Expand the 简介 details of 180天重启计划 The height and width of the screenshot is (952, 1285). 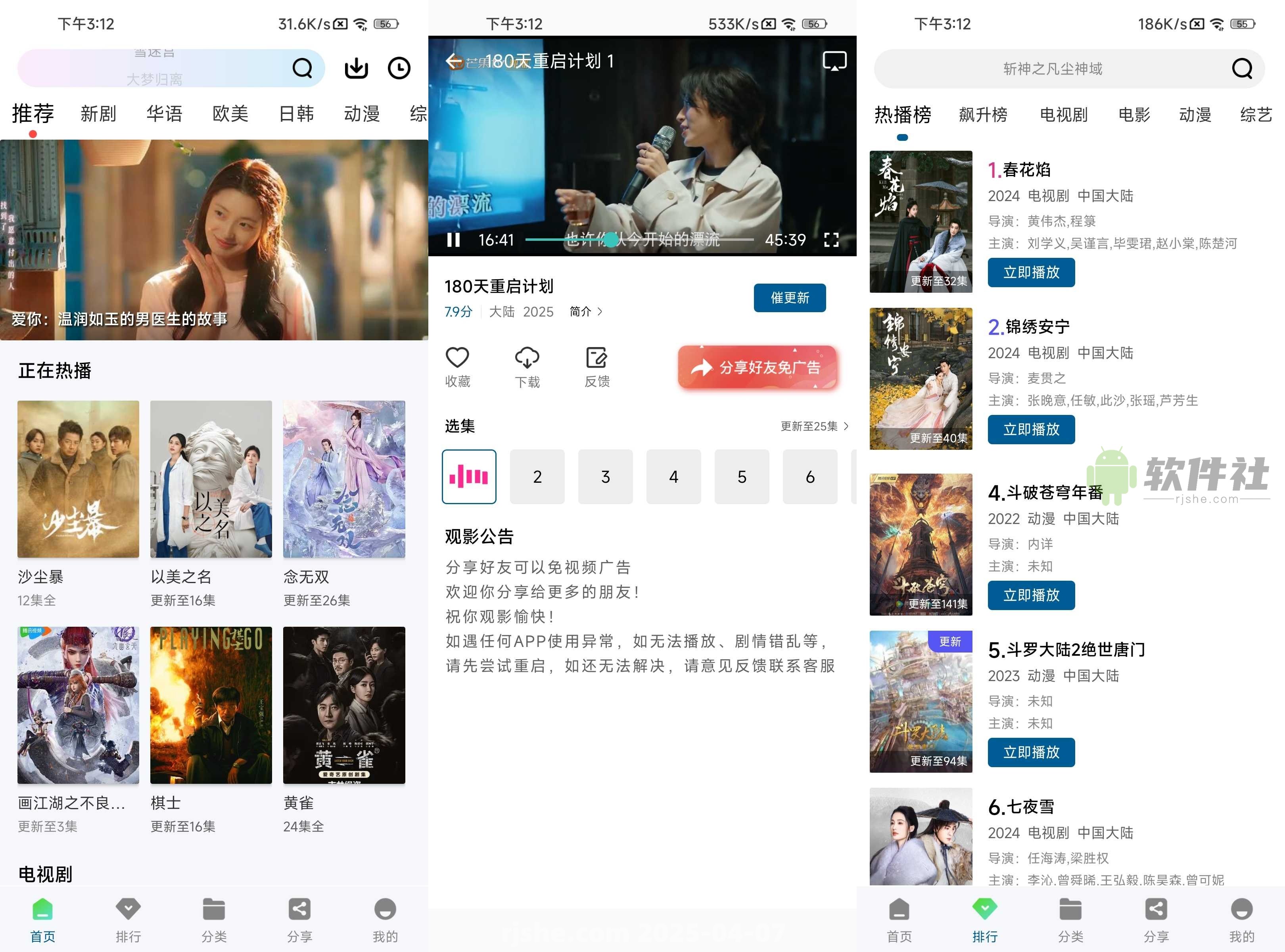tap(585, 311)
